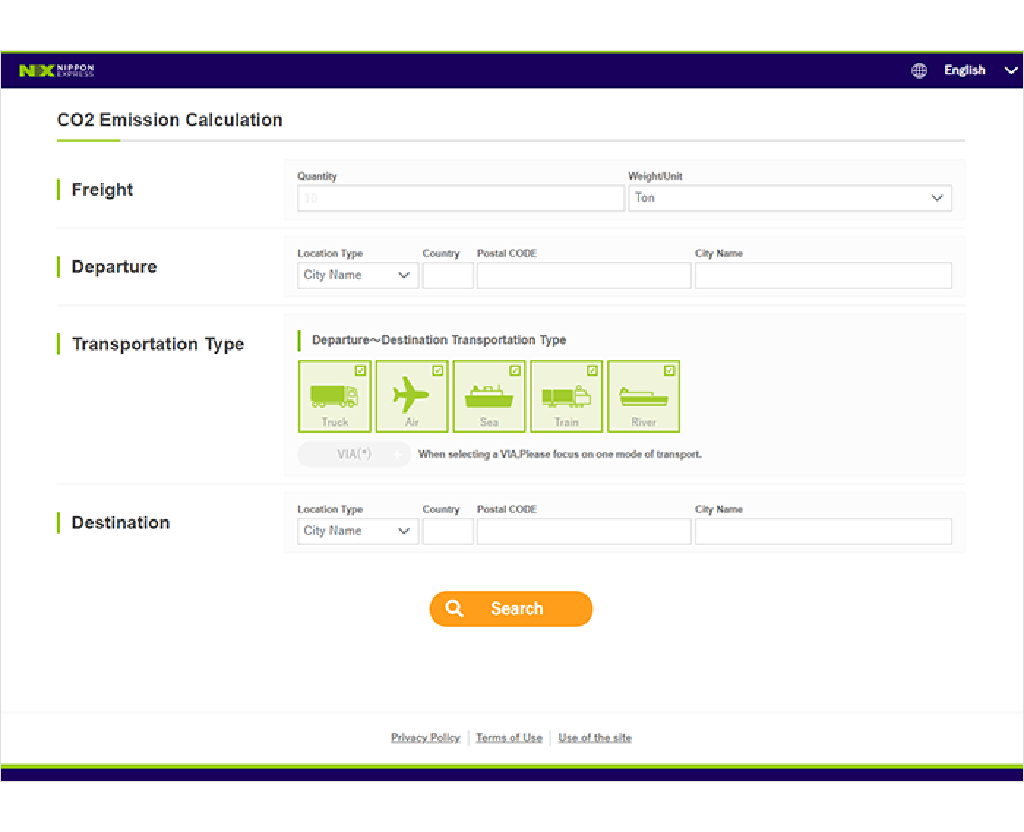Click the orange Search button
Viewport: 1024px width, 832px height.
pyautogui.click(x=511, y=609)
